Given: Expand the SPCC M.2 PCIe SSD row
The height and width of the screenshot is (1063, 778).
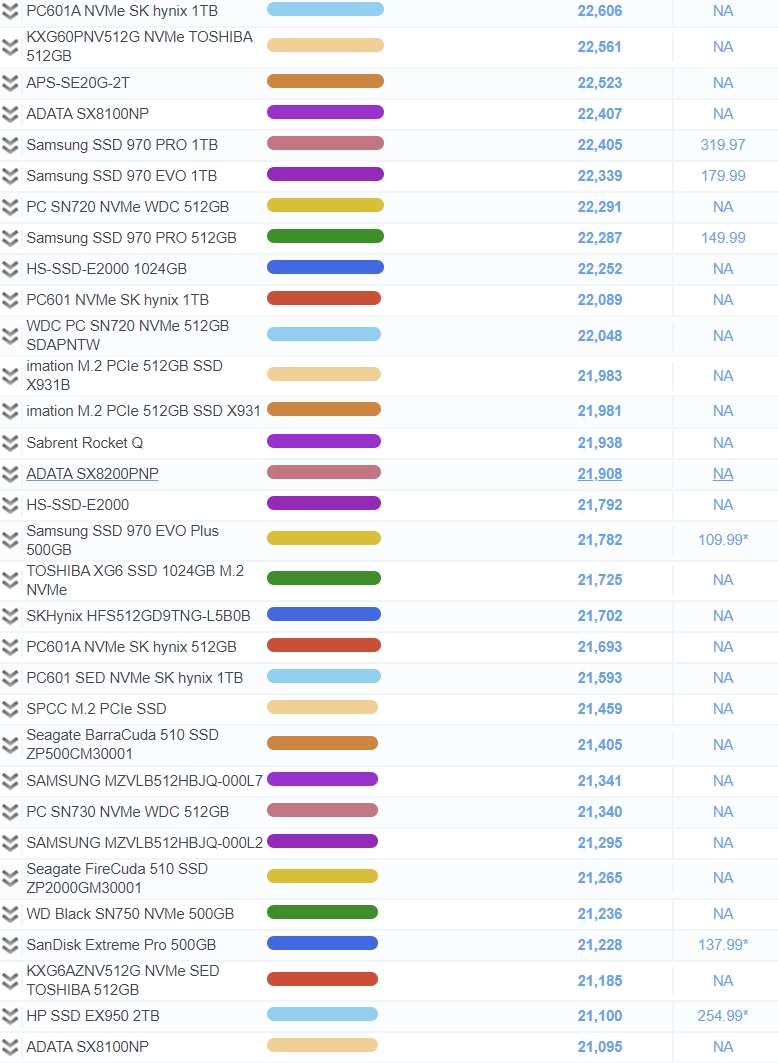Looking at the screenshot, I should [9, 709].
